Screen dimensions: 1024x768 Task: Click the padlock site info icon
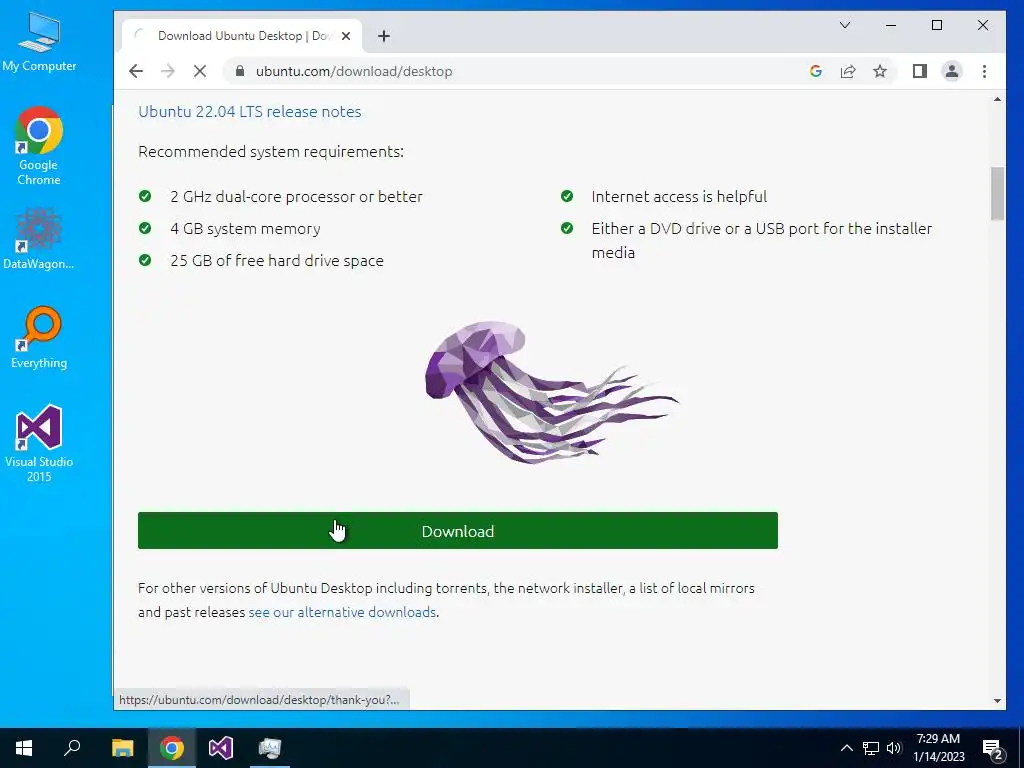pos(240,71)
